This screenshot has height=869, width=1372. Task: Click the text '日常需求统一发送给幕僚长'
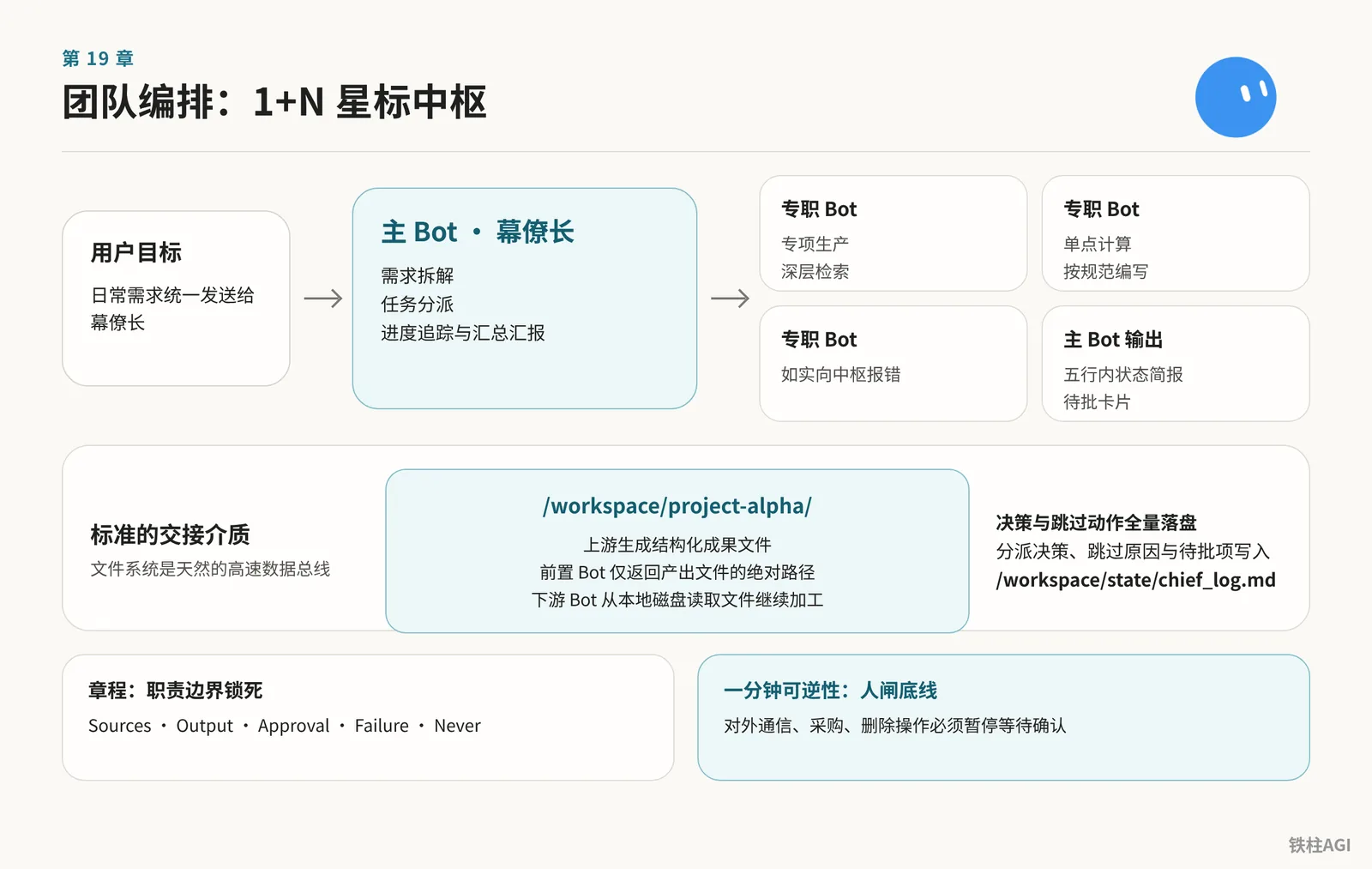point(172,309)
